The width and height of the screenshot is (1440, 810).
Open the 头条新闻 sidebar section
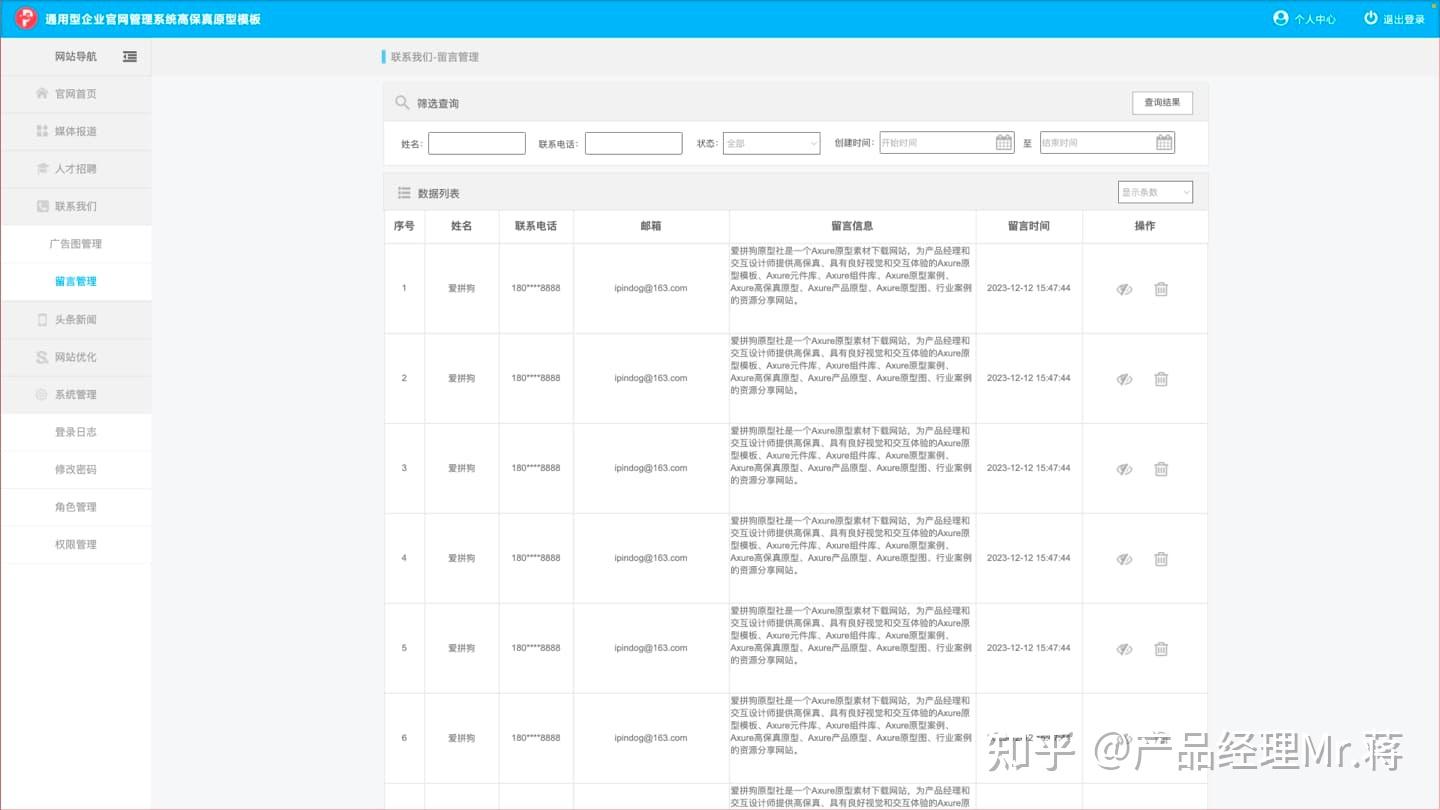[x=76, y=320]
